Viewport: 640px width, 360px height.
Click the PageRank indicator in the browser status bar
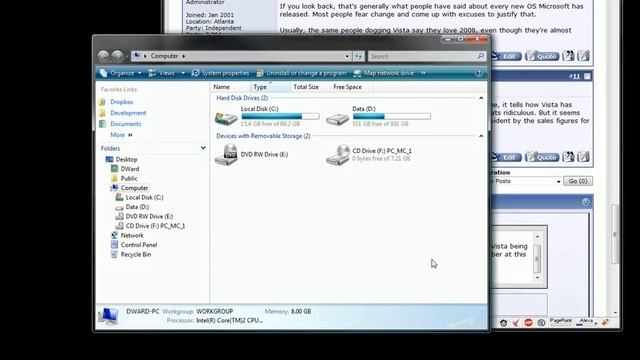561,322
